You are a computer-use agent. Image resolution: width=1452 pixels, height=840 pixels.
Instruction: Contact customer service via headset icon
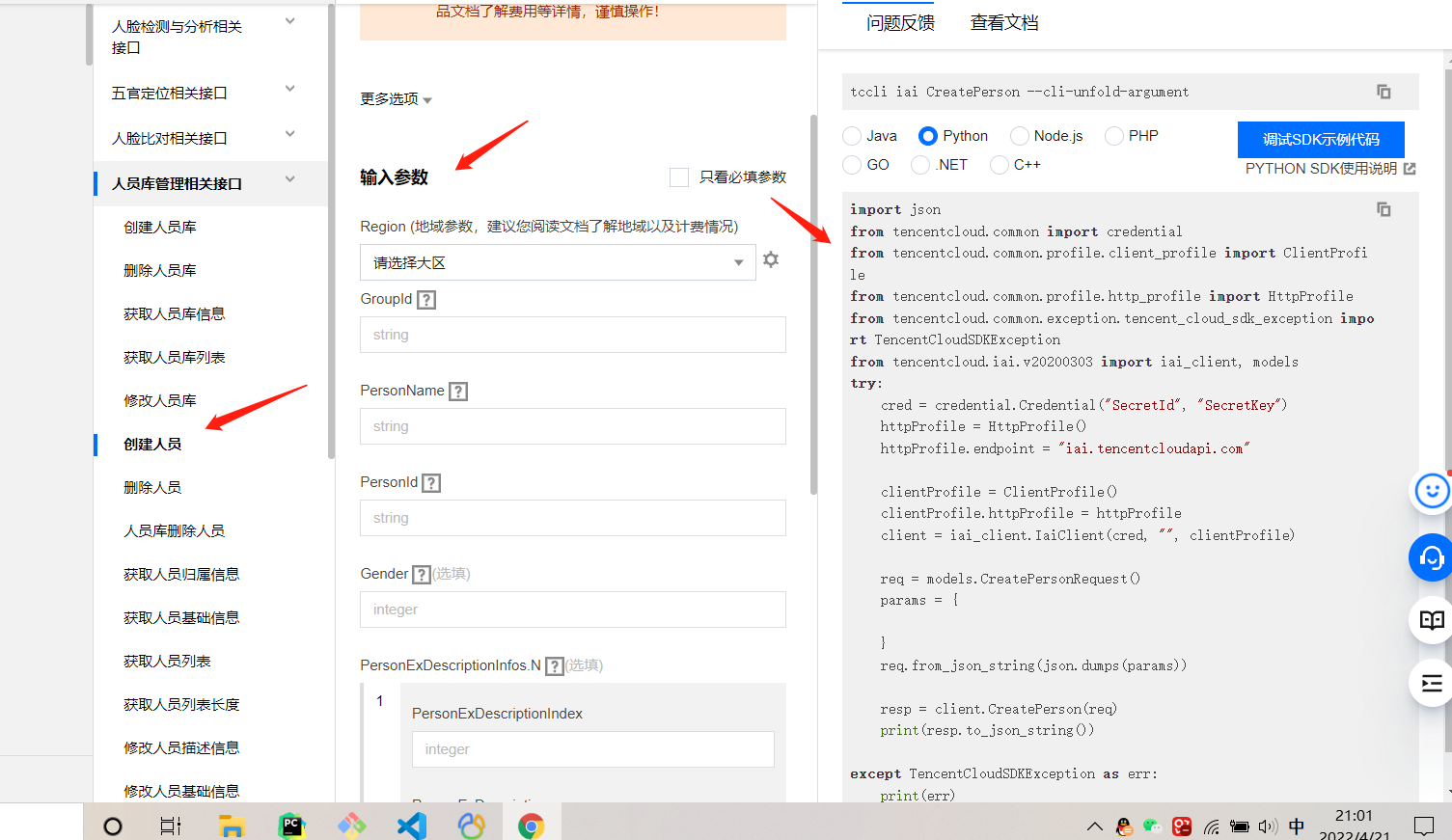click(x=1431, y=557)
